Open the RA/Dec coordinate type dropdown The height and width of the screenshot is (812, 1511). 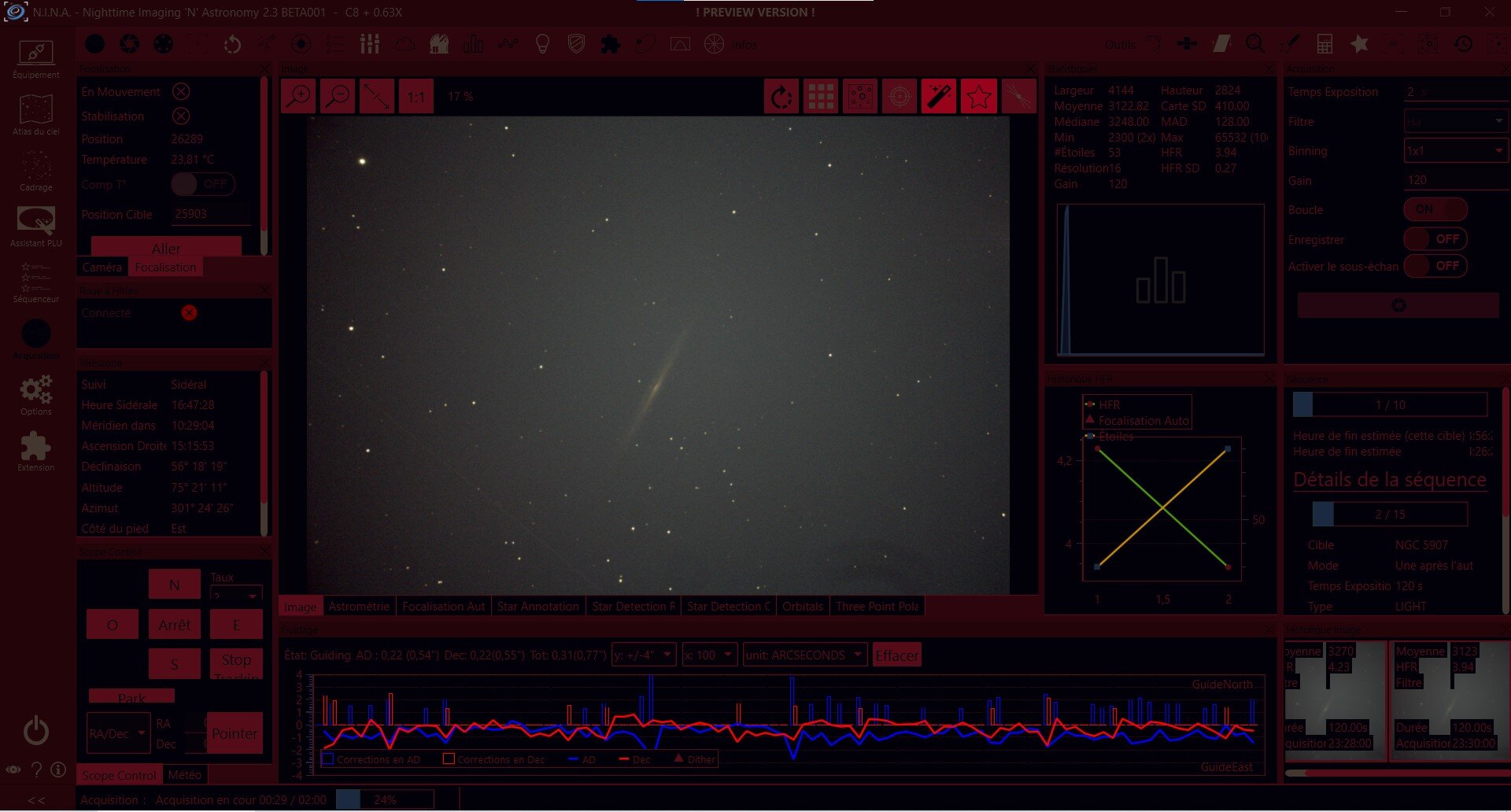(118, 733)
